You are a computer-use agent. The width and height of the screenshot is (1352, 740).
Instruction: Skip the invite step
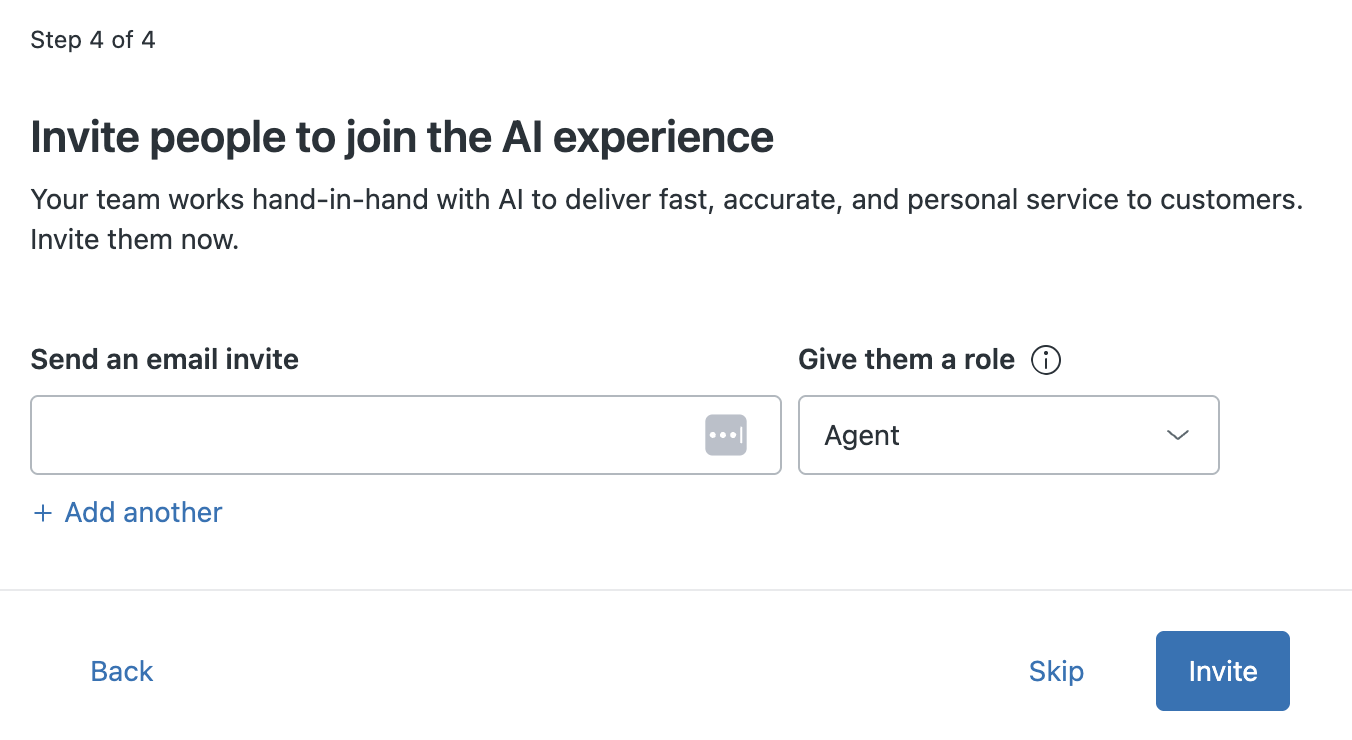click(1056, 671)
